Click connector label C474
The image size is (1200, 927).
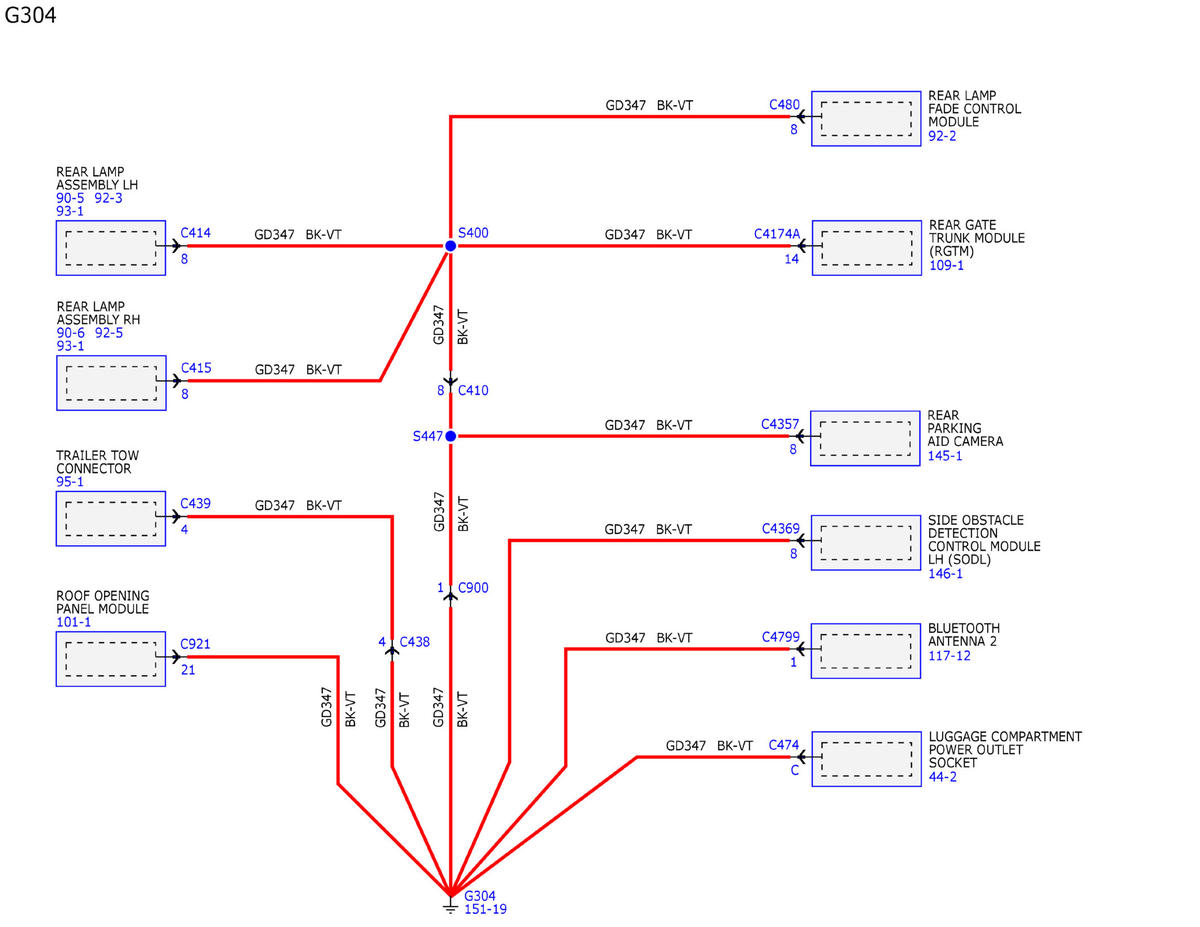pyautogui.click(x=784, y=745)
